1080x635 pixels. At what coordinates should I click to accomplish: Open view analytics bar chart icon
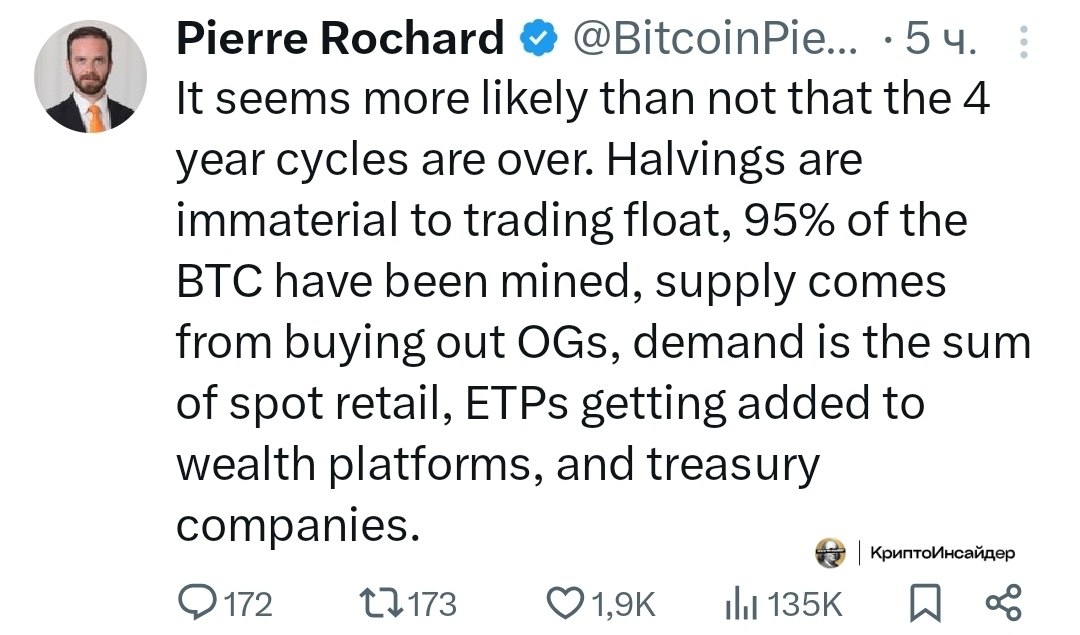pos(741,604)
